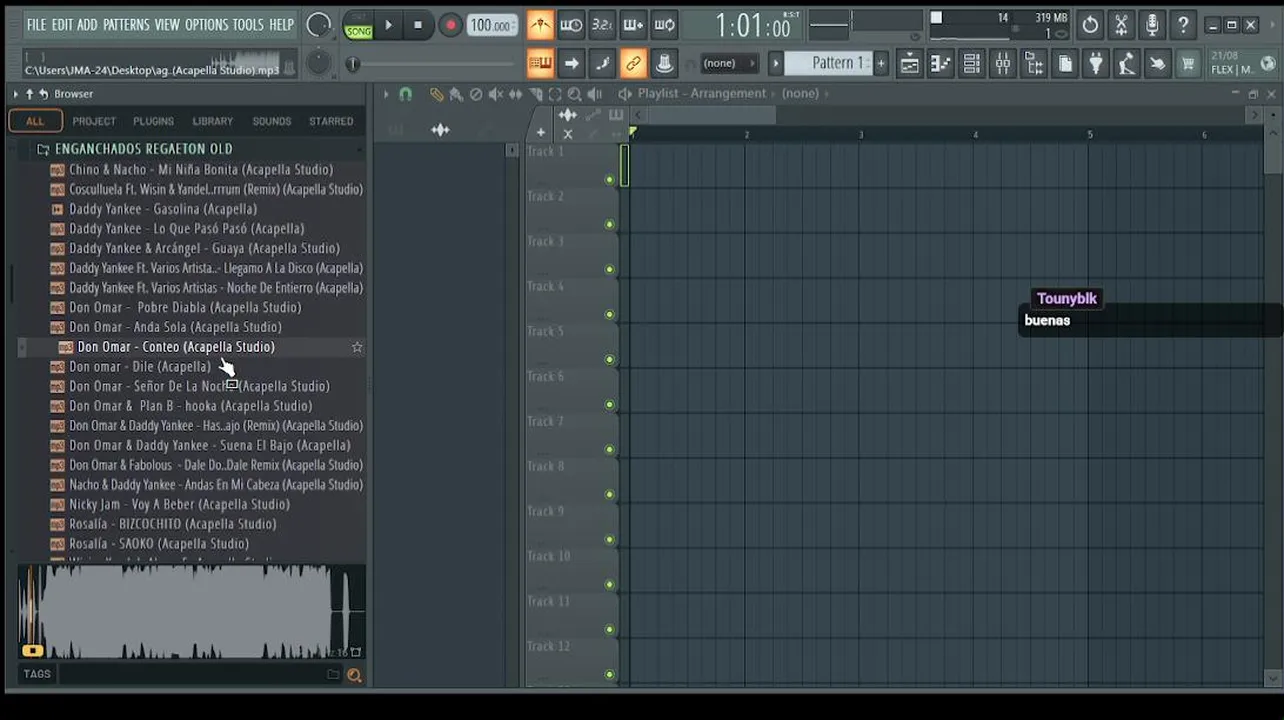Enable wait for input before recording
Viewport: 1284px width, 720px height.
coord(571,25)
